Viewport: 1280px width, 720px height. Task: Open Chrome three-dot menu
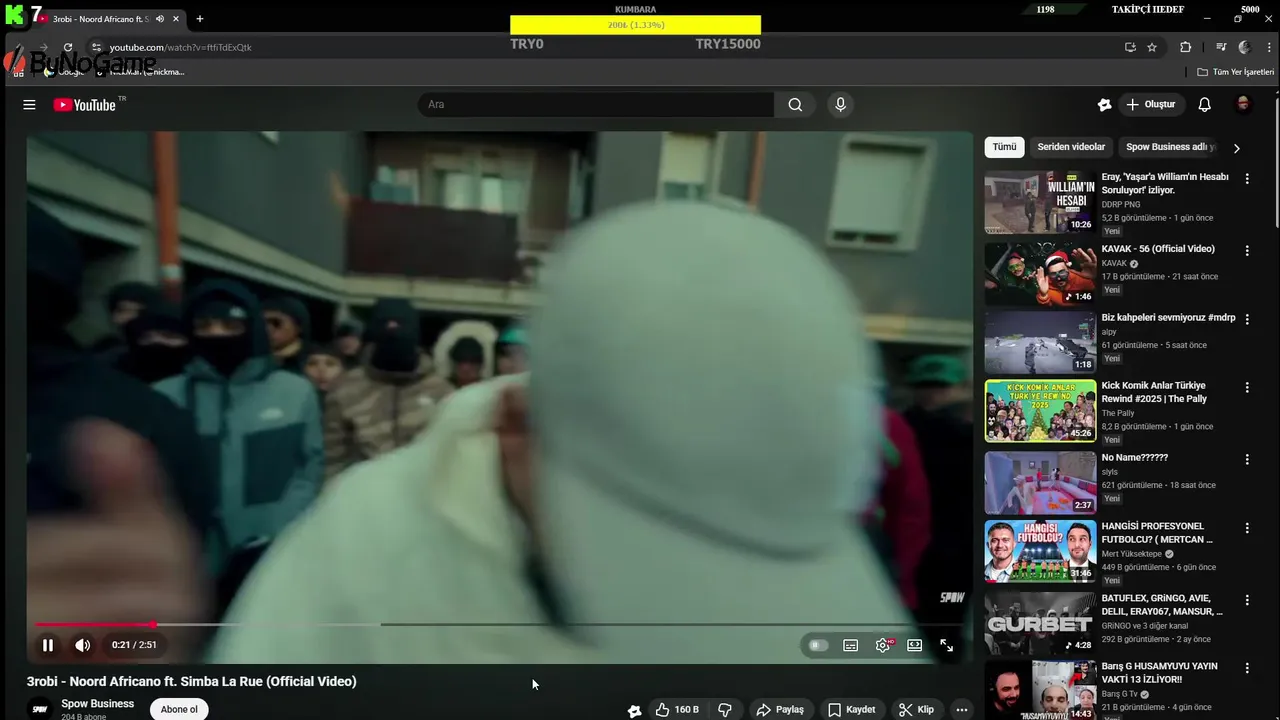point(1268,47)
